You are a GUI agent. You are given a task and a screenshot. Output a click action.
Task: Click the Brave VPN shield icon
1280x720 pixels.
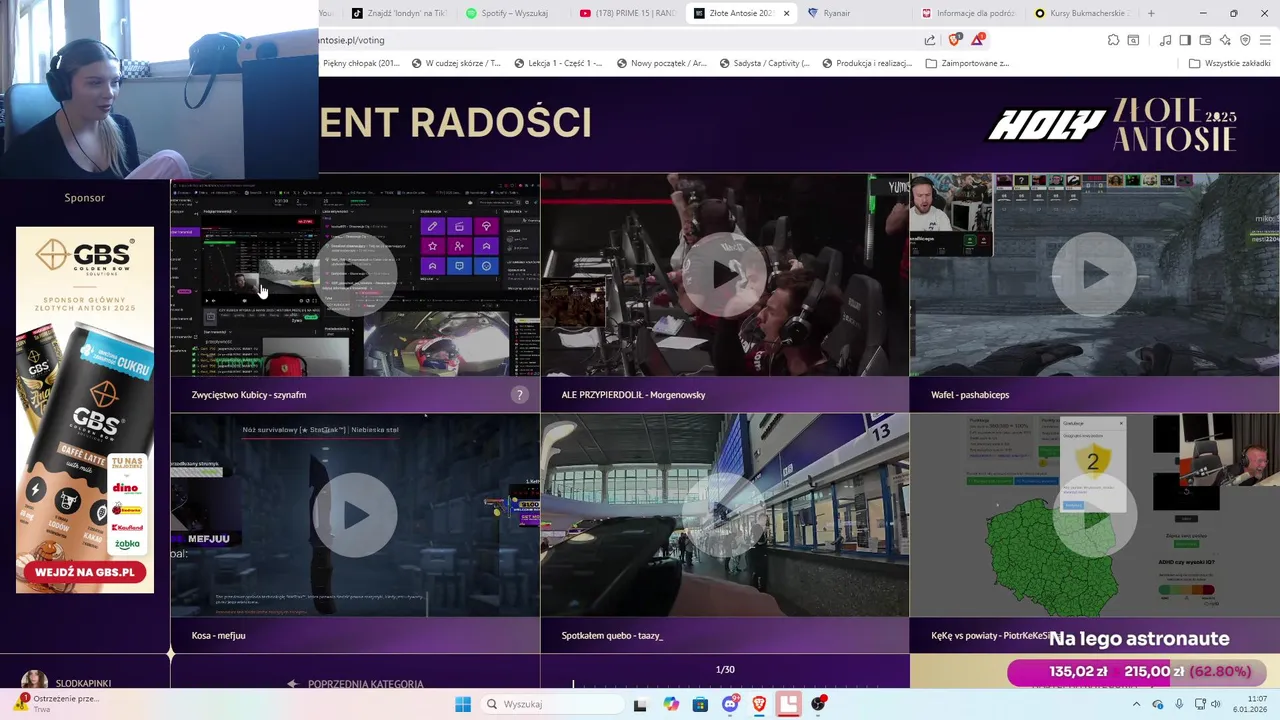click(1245, 40)
